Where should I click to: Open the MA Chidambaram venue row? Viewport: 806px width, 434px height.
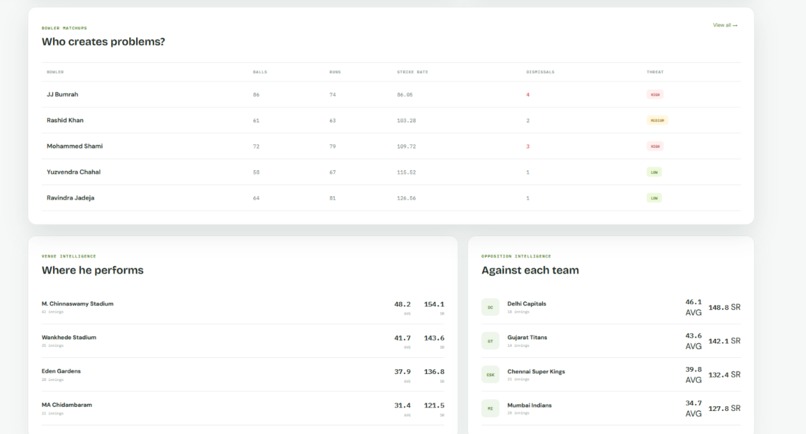click(243, 408)
